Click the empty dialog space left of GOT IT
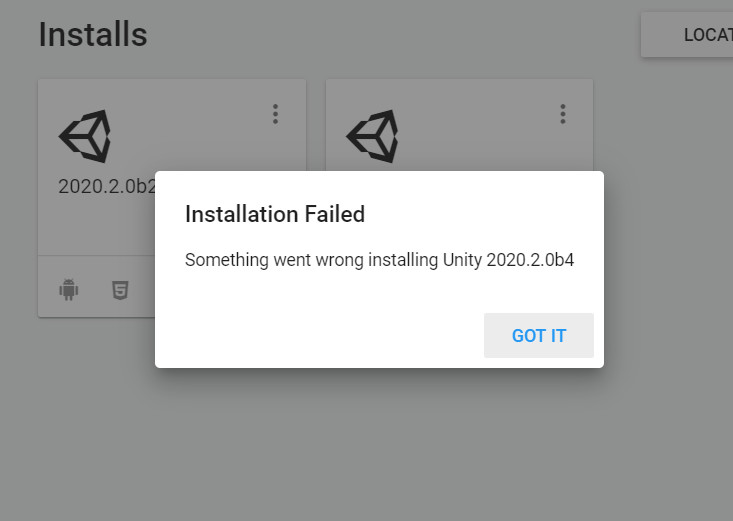Image resolution: width=733 pixels, height=521 pixels. coord(318,335)
